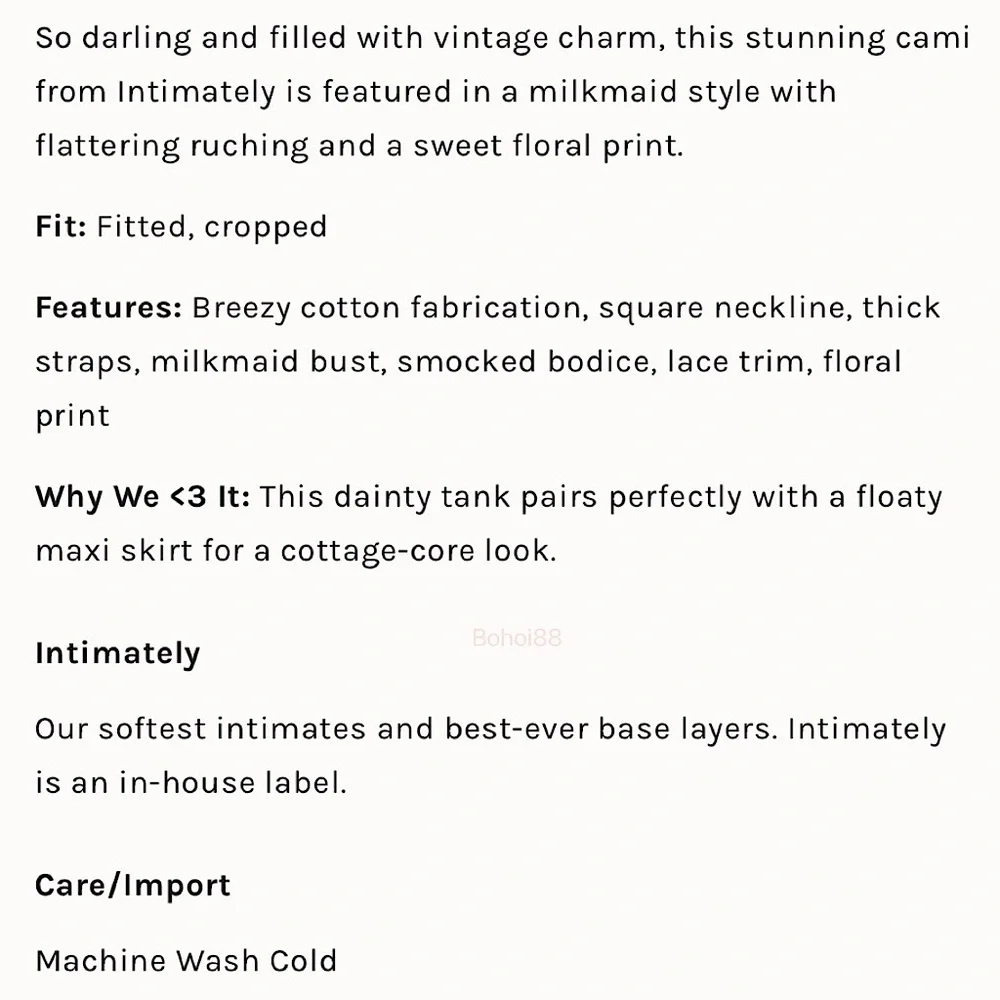Click the bold Fit: label

61,226
